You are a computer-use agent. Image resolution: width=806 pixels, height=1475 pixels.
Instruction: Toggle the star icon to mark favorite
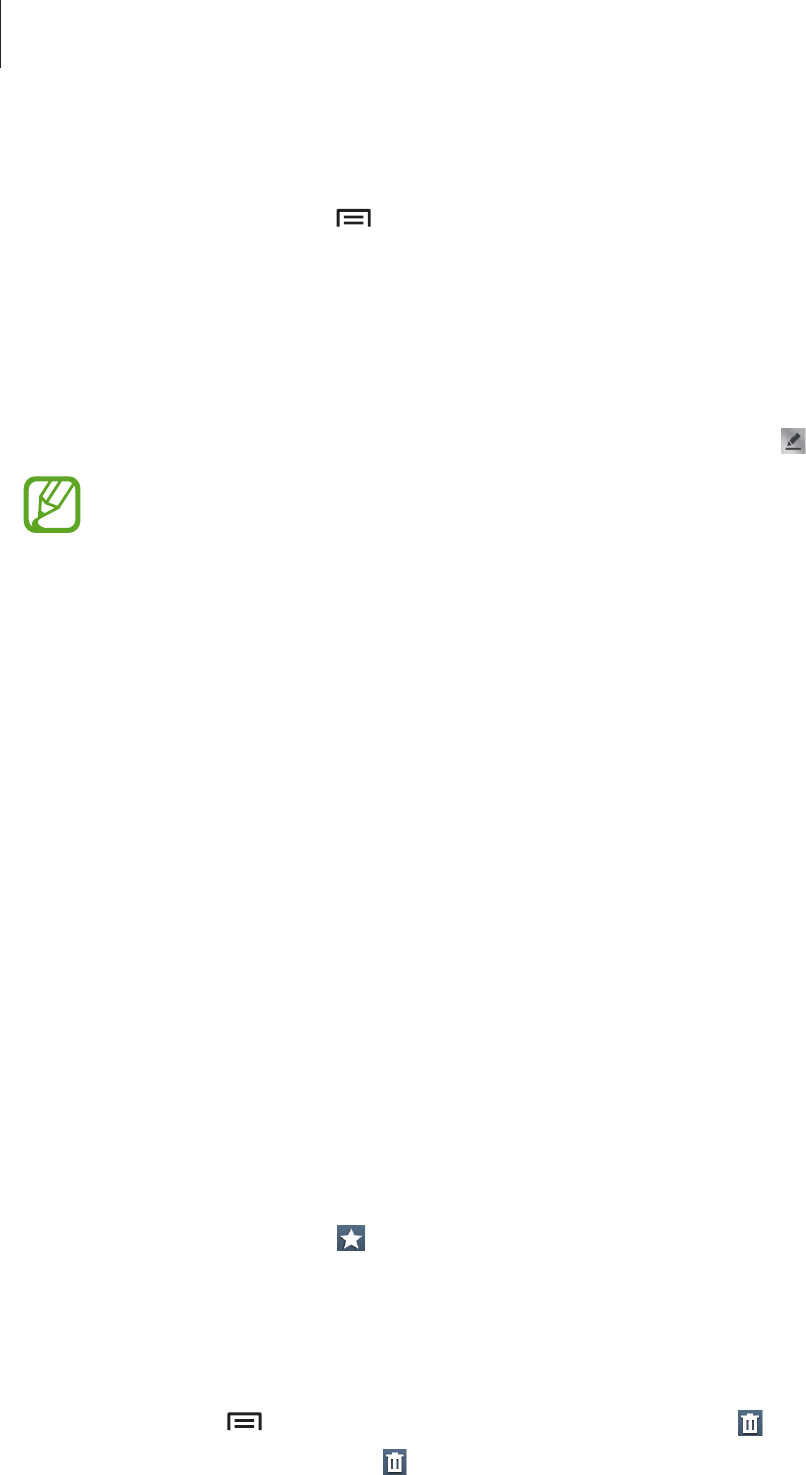pos(351,1239)
